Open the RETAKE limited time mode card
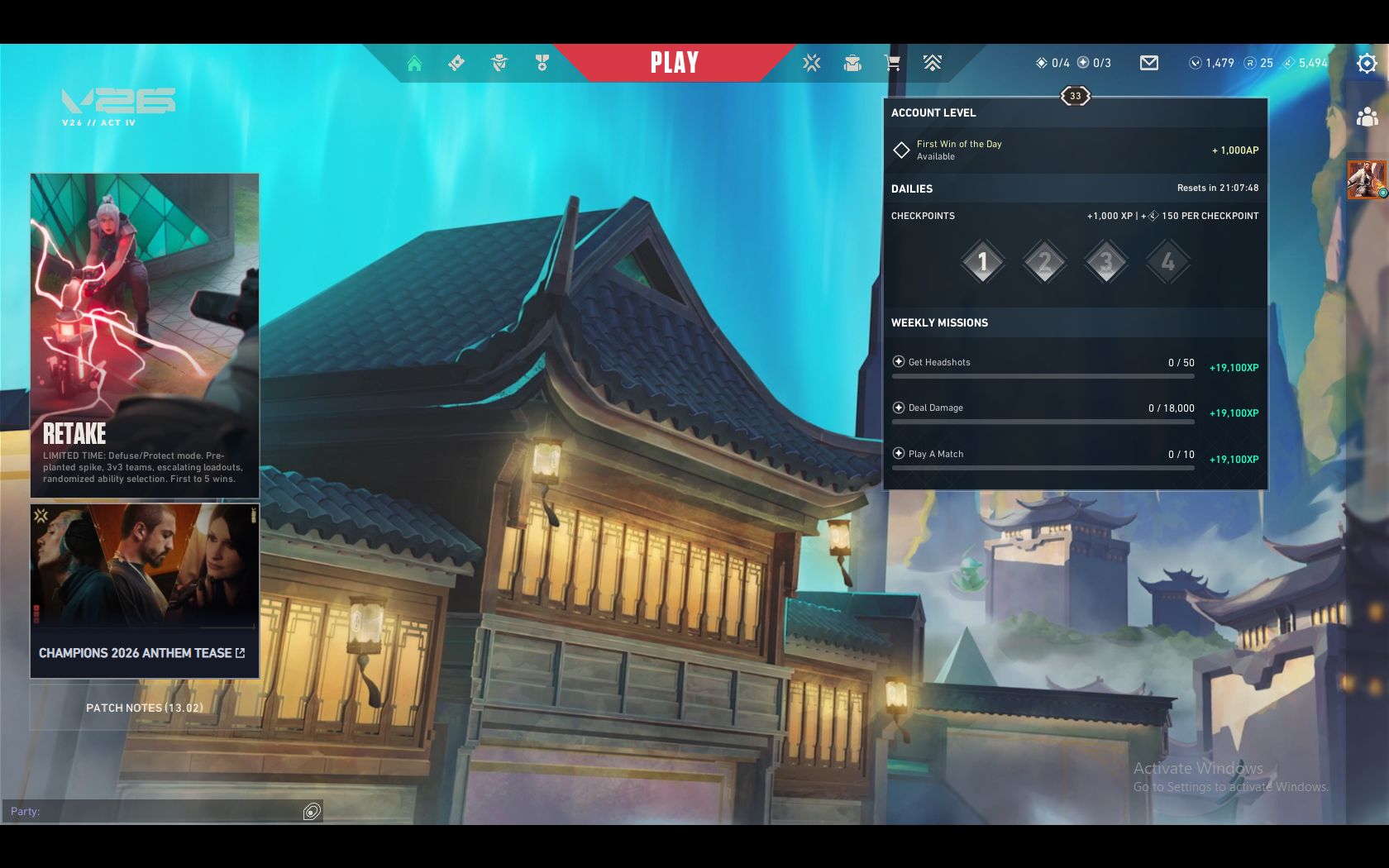The width and height of the screenshot is (1389, 868). coord(145,336)
